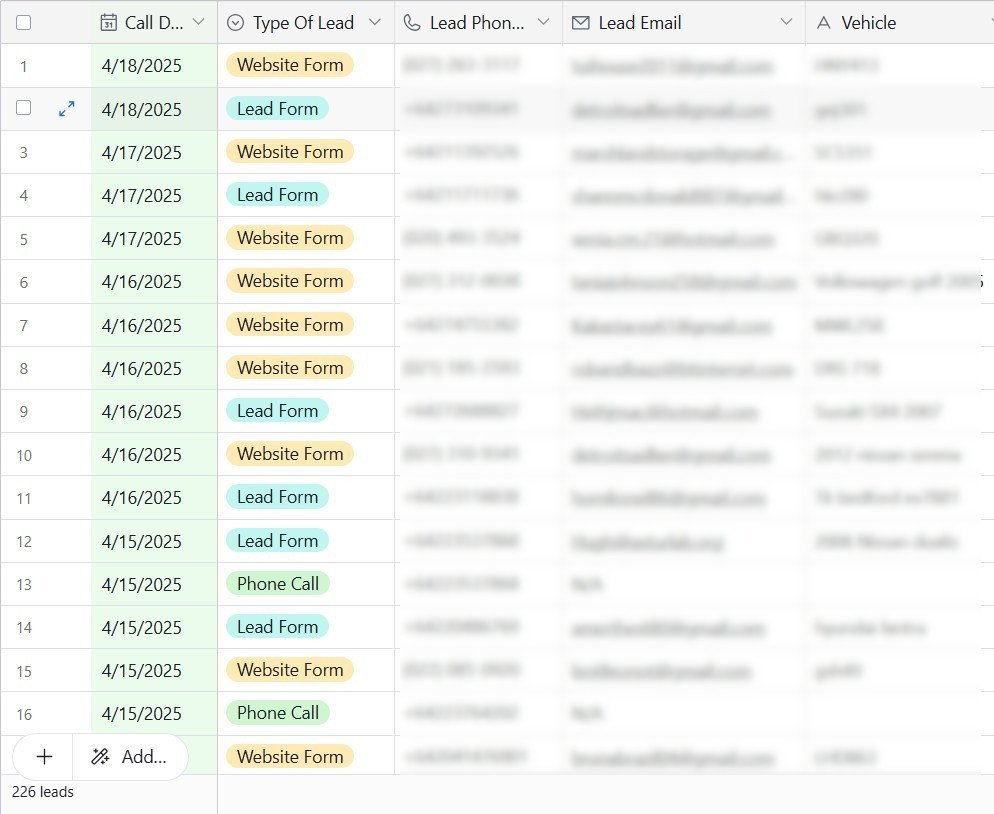Open the Lead Email column dropdown arrow
The image size is (994, 814).
pos(786,22)
